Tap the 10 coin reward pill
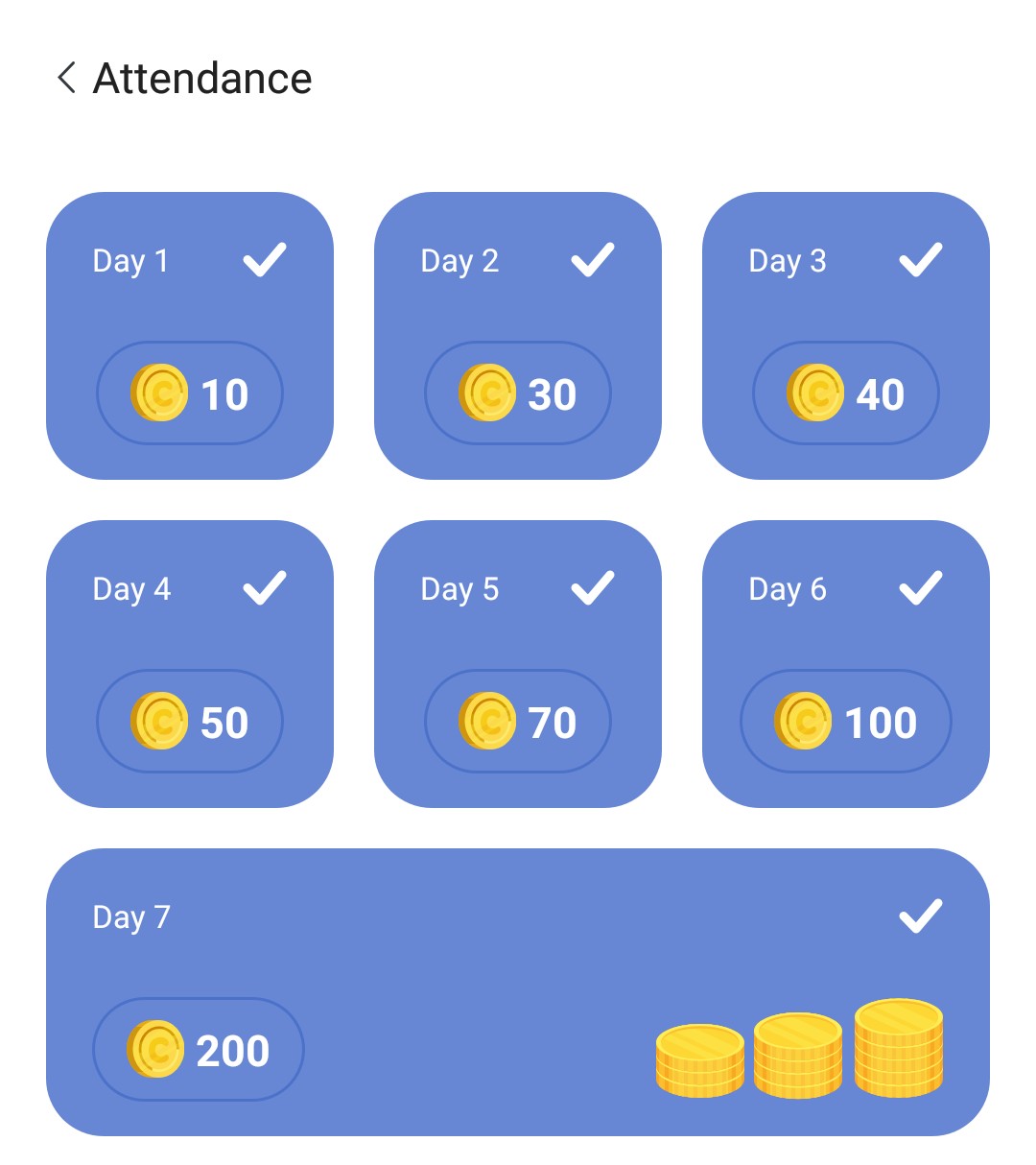Image resolution: width=1036 pixels, height=1165 pixels. tap(190, 393)
